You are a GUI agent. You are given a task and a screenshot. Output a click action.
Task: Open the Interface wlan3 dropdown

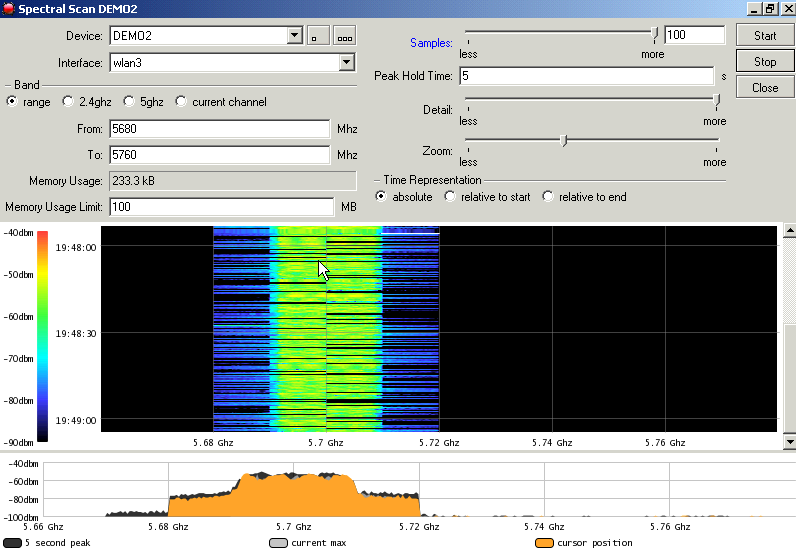(x=346, y=63)
